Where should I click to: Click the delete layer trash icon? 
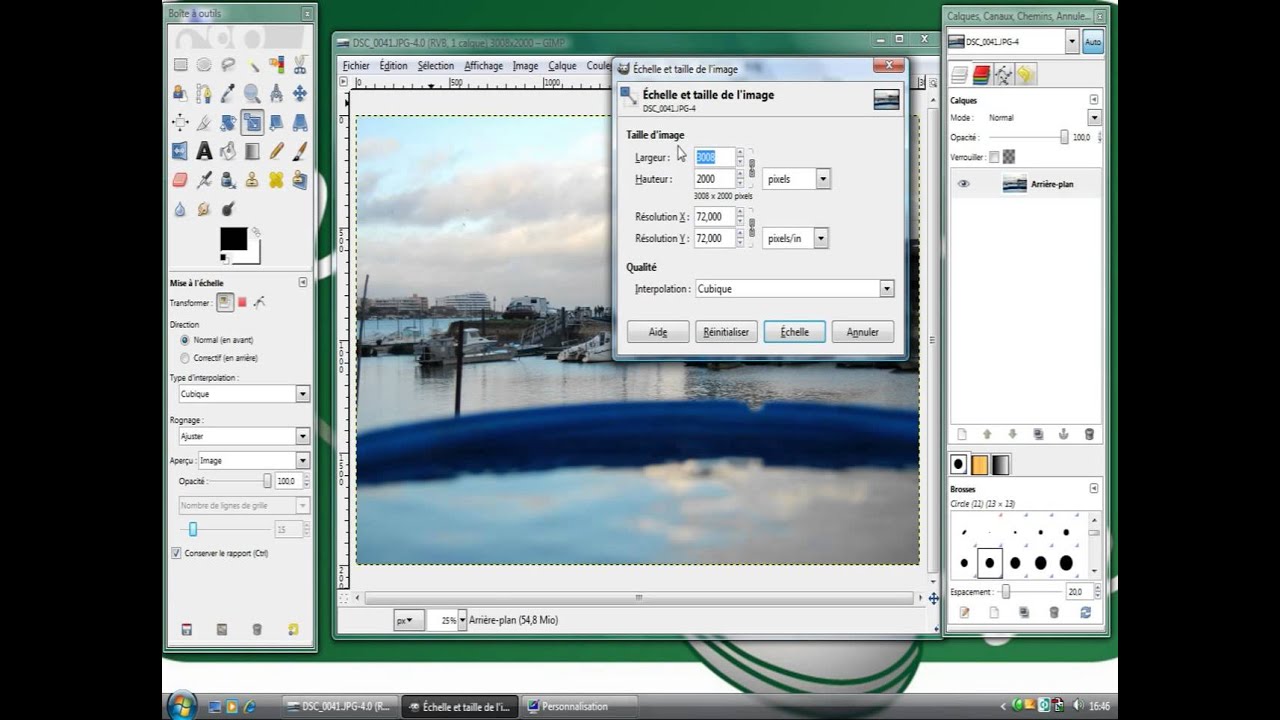pyautogui.click(x=1089, y=434)
